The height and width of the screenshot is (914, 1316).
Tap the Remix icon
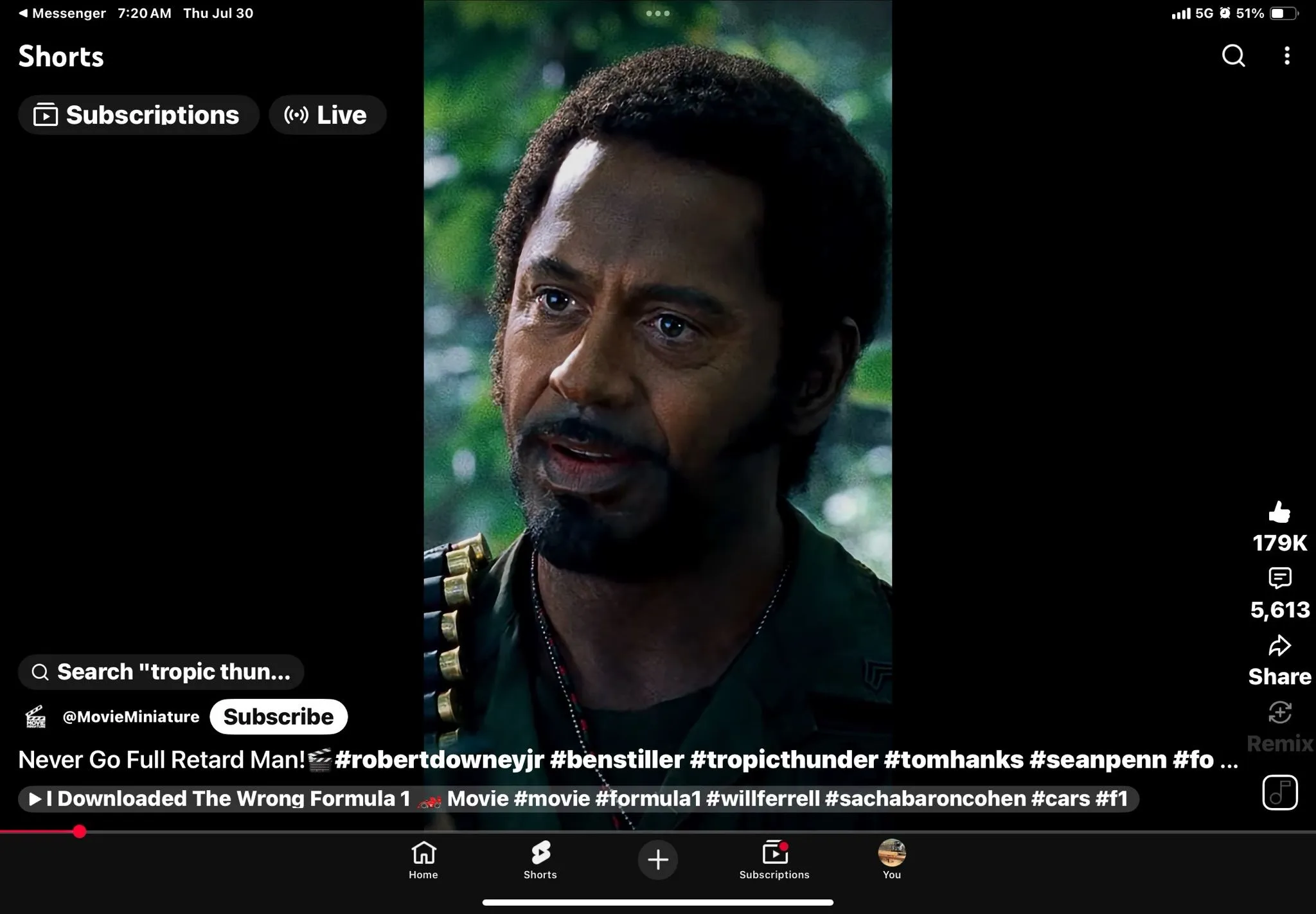pyautogui.click(x=1279, y=712)
